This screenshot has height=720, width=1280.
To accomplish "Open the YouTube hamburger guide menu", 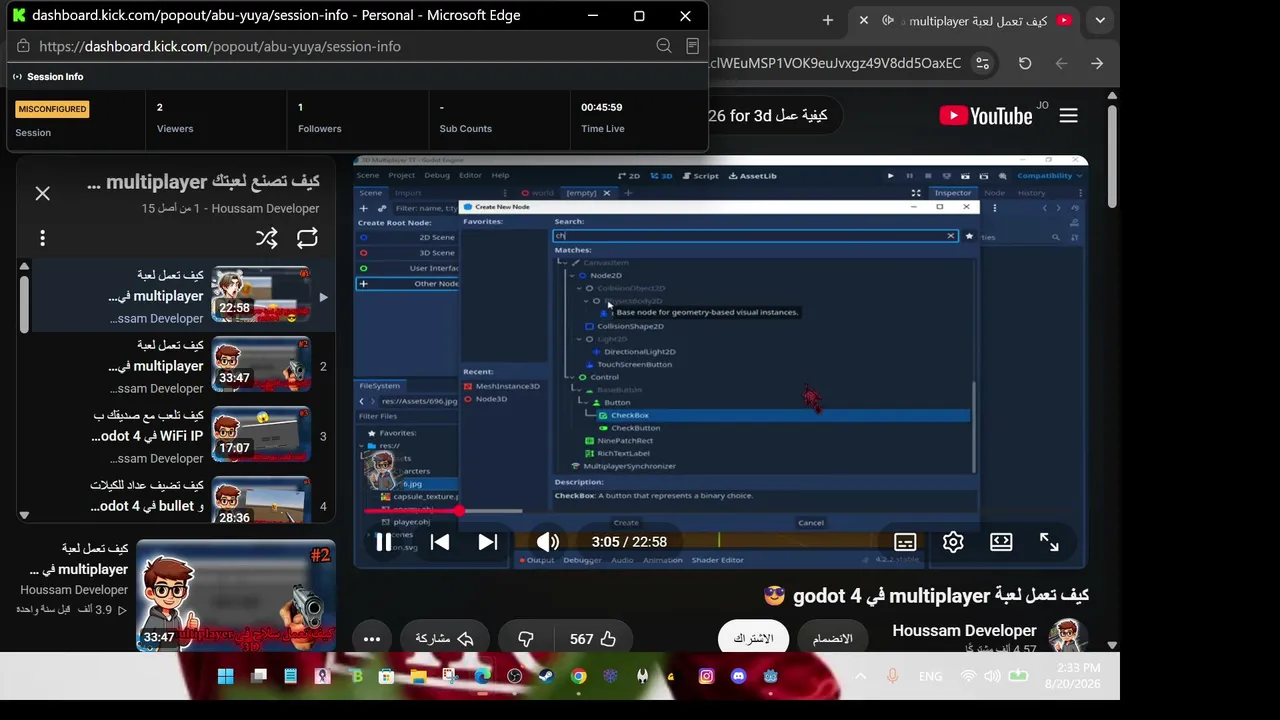I will tap(1068, 116).
